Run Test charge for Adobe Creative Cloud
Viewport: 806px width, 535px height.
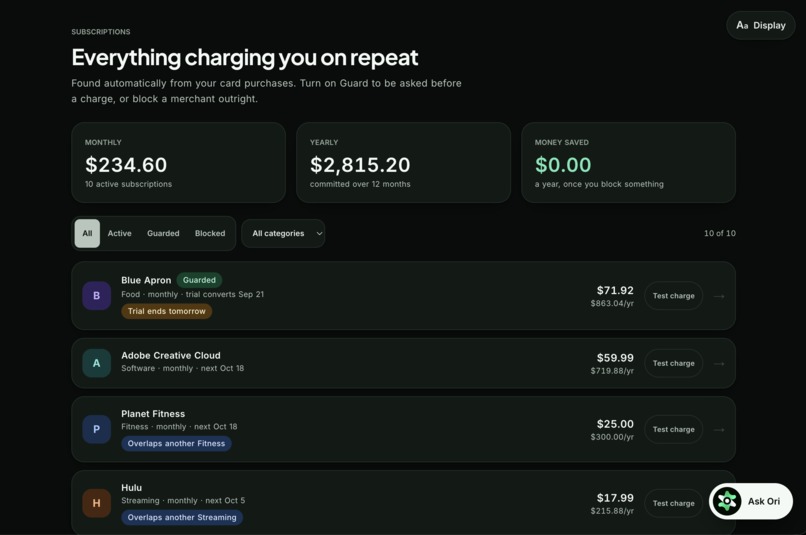pos(673,363)
